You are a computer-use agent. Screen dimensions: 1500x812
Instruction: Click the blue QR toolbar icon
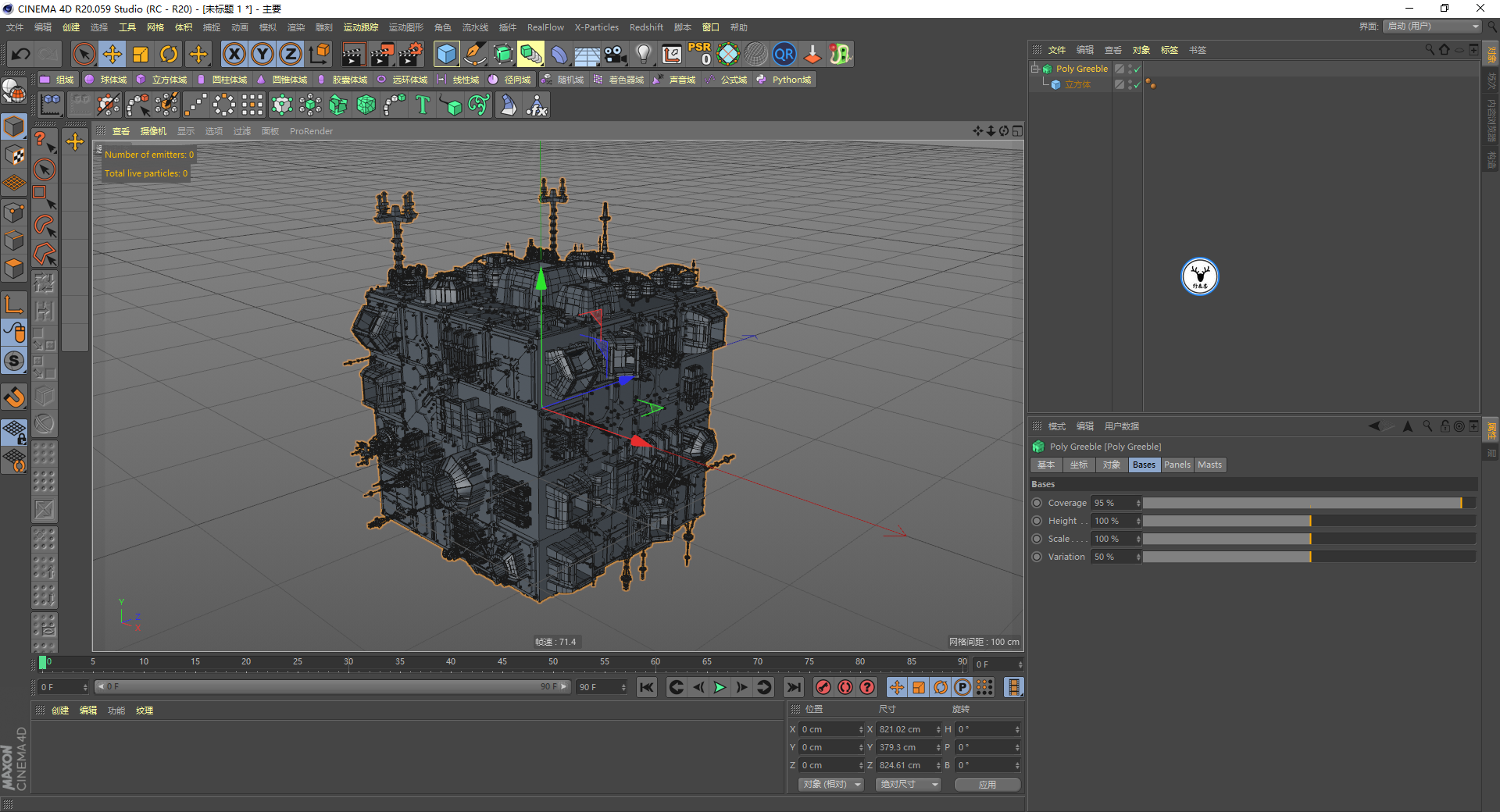(784, 54)
